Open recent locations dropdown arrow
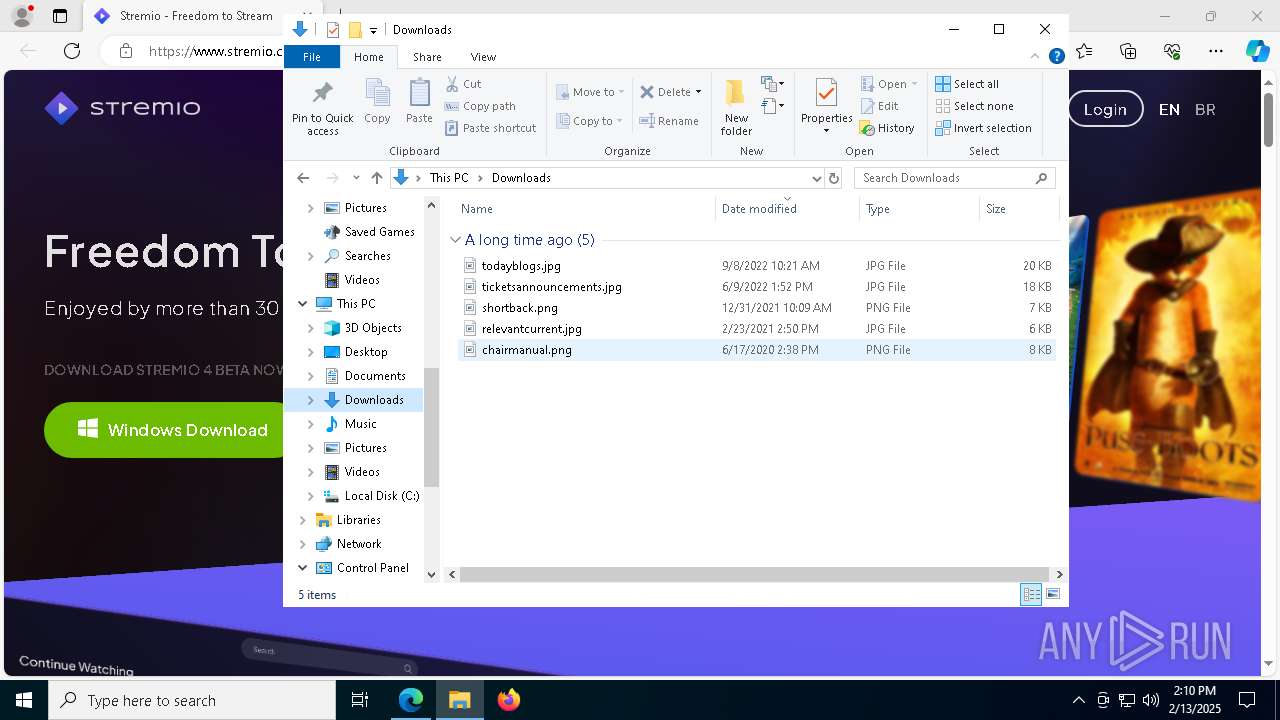1280x720 pixels. click(356, 178)
